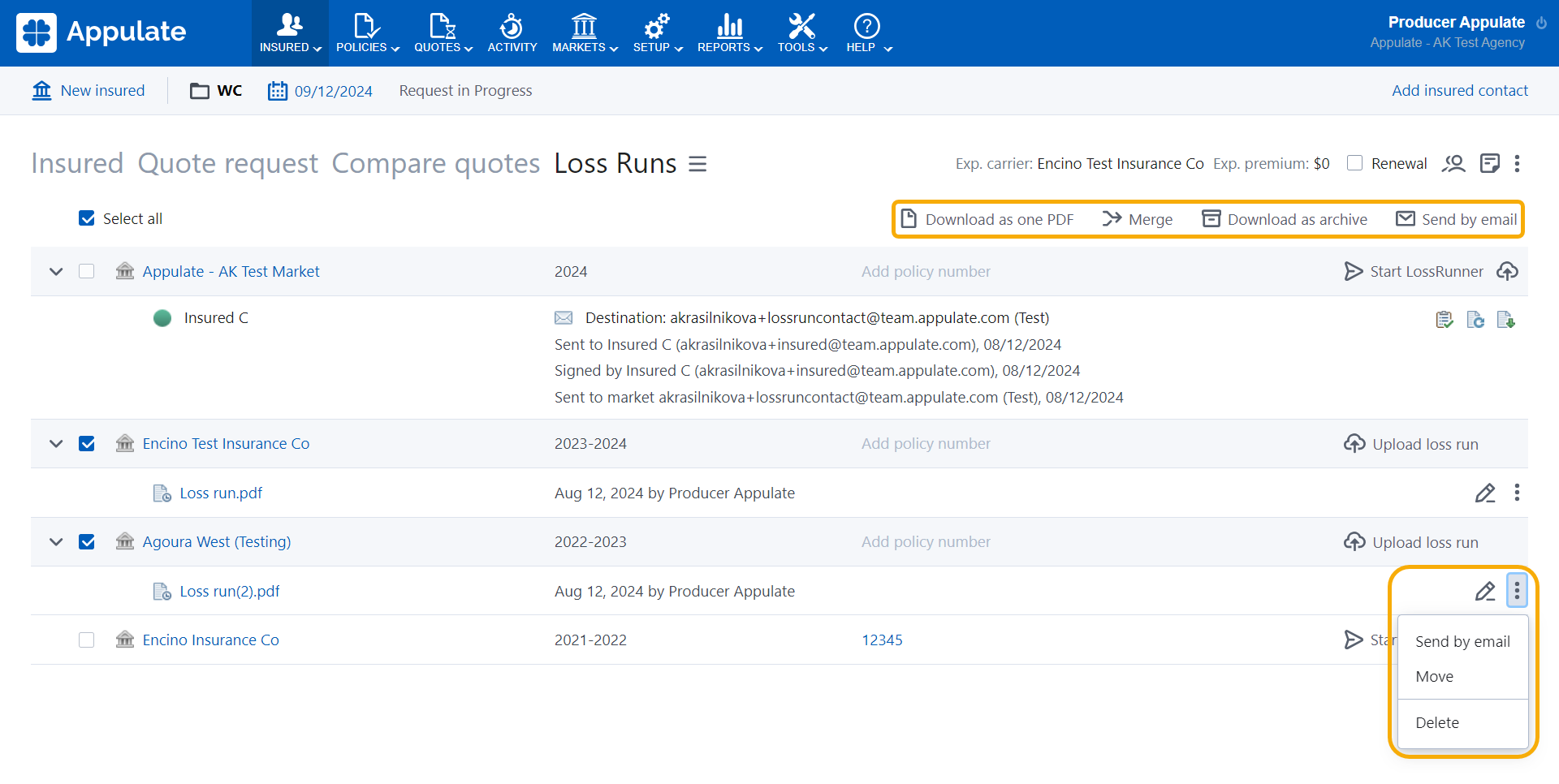
Task: Click Add policy number for Encino Test Insurance
Action: click(x=925, y=444)
